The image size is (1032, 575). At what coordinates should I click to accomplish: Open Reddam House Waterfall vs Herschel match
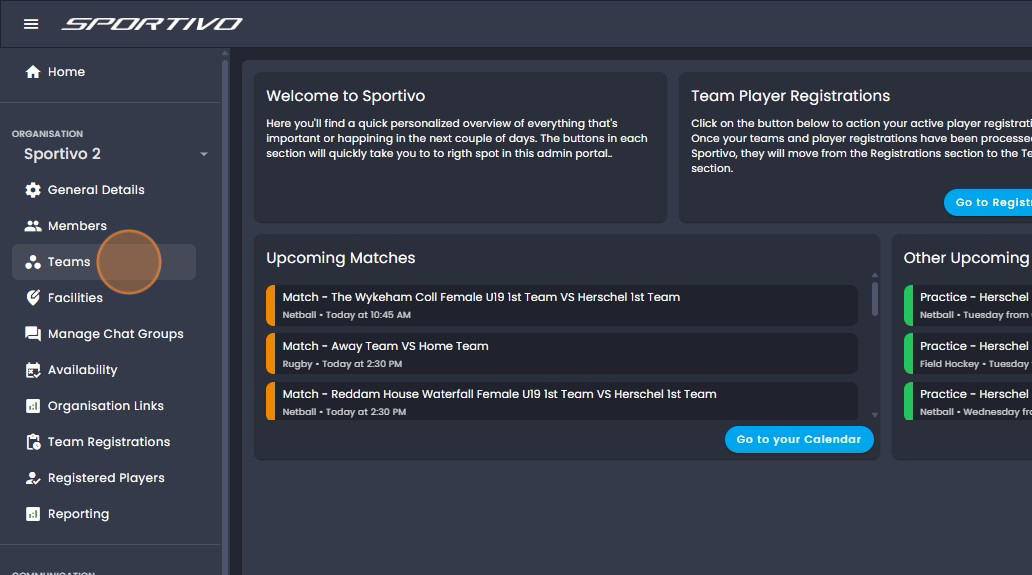[561, 401]
